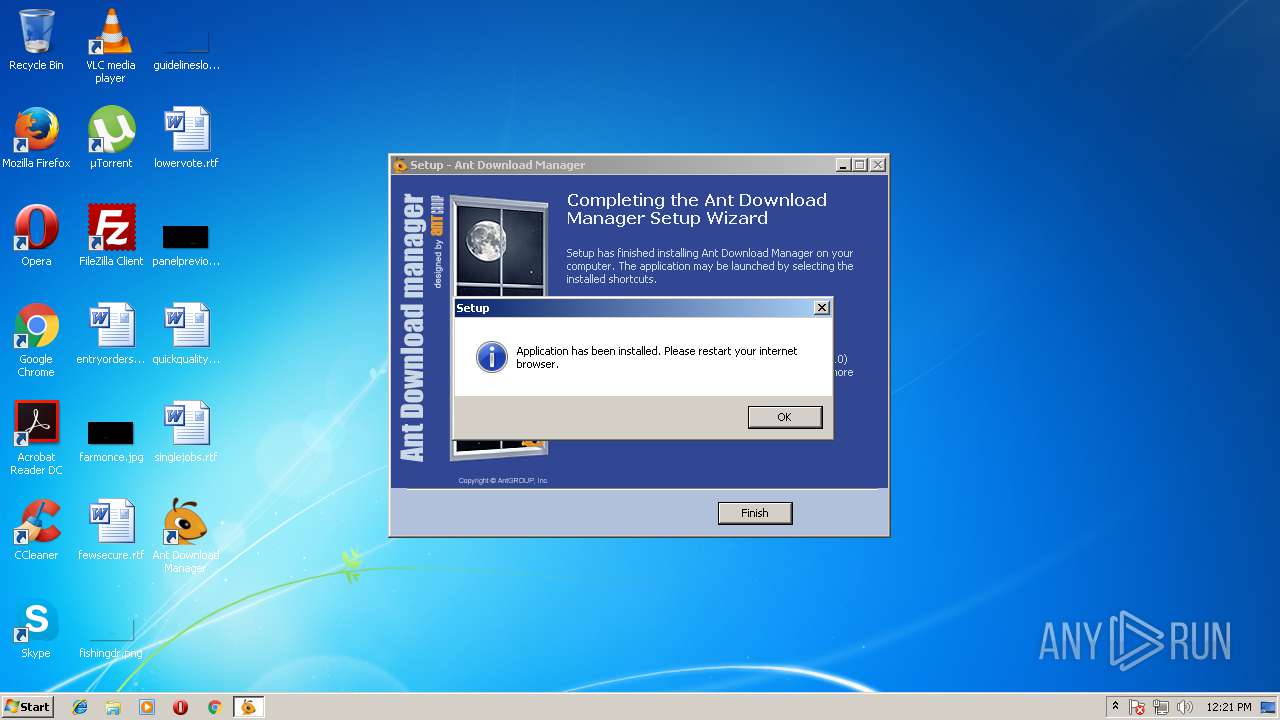Open the Recycle Bin desktop icon
This screenshot has width=1280, height=720.
pos(36,40)
